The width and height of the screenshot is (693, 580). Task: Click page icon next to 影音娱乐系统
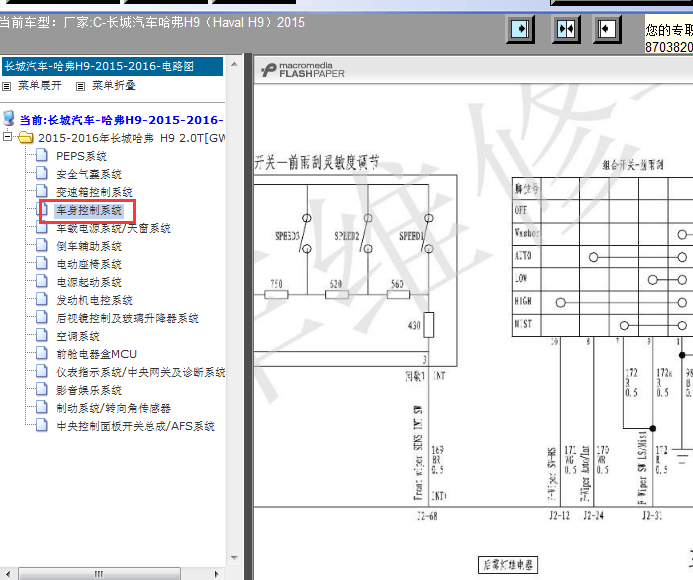(x=42, y=390)
